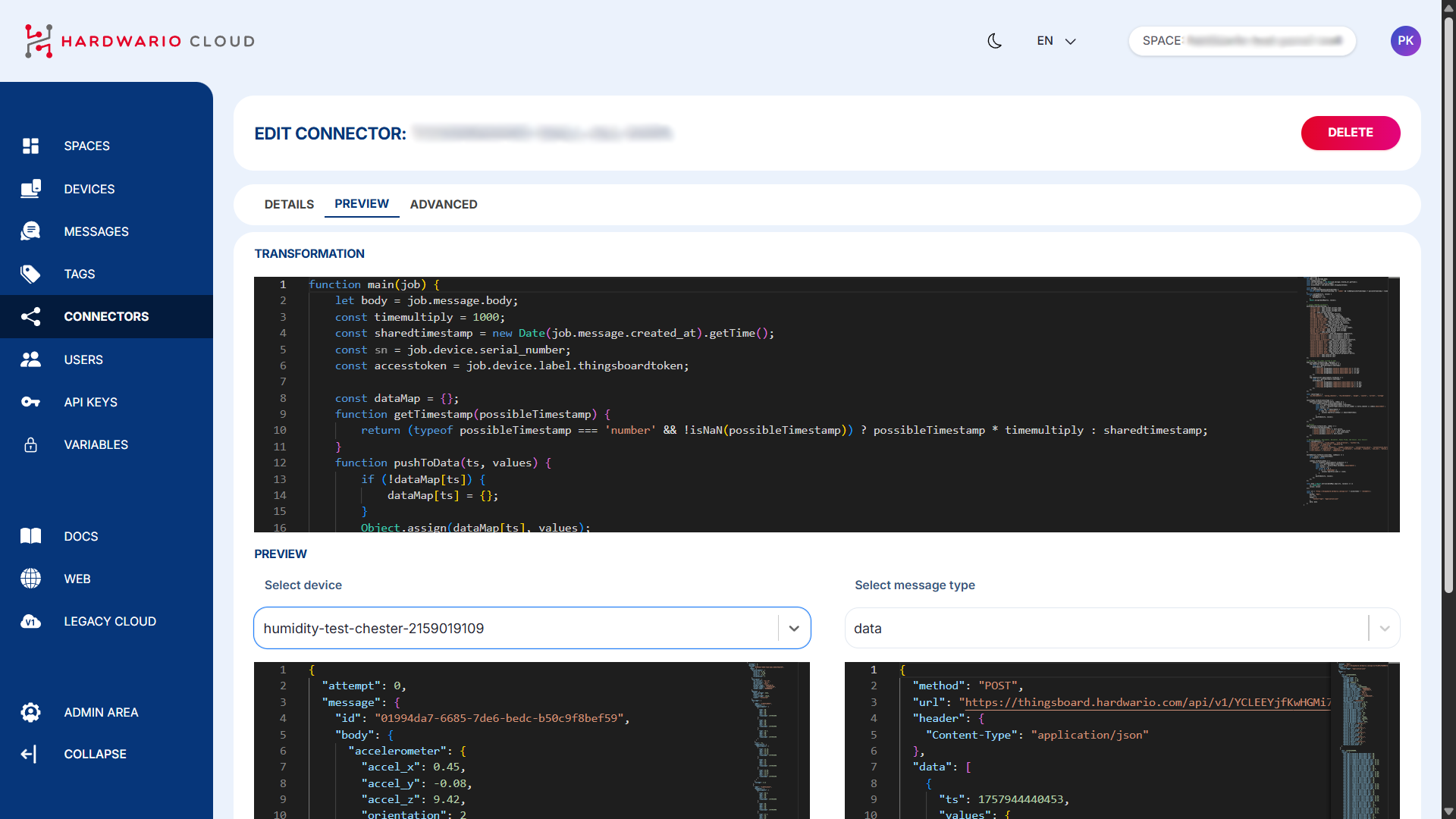Switch to the Advanced tab

[443, 204]
